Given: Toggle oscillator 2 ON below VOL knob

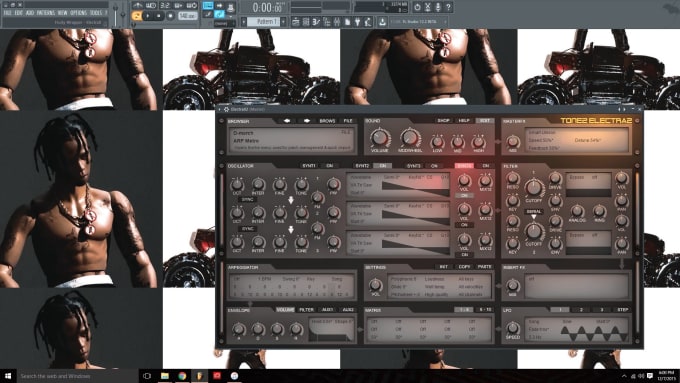Looking at the screenshot, I should tap(464, 225).
